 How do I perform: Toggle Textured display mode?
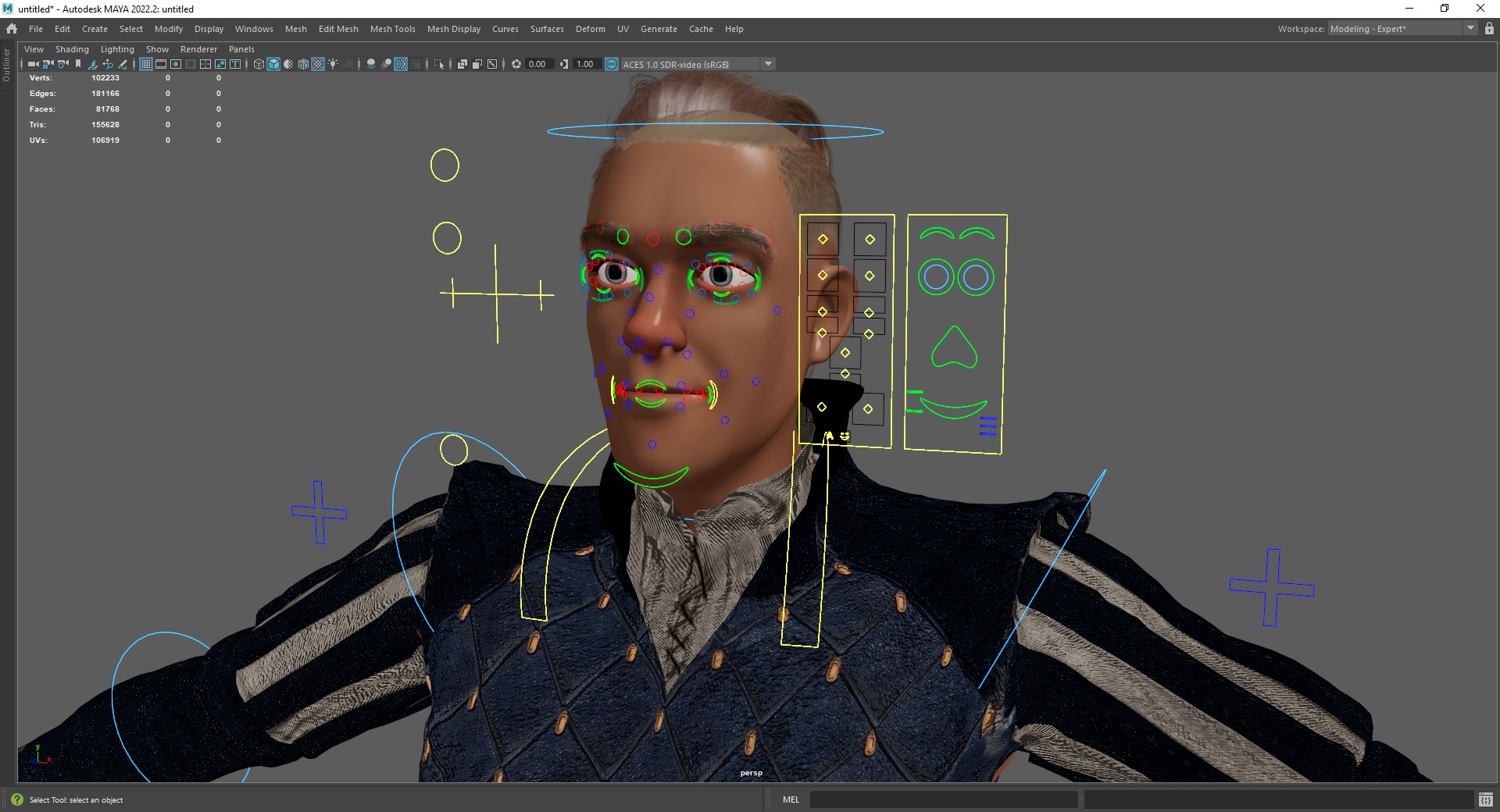[x=318, y=64]
